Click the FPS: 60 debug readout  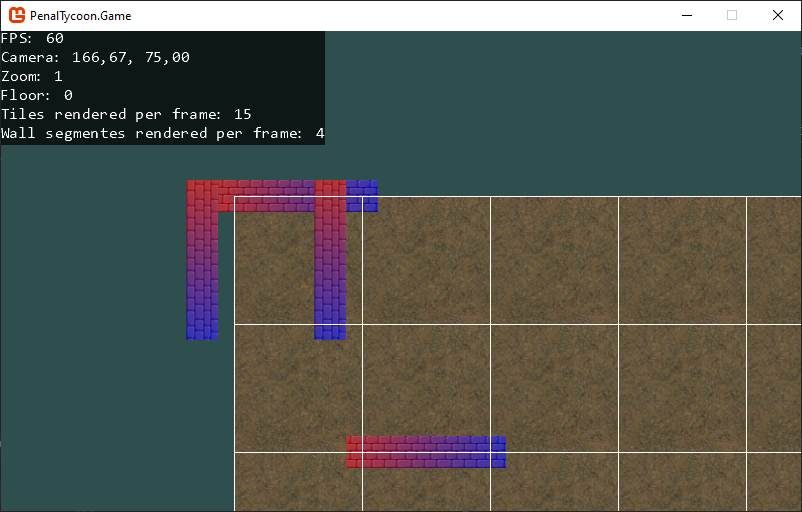click(32, 38)
